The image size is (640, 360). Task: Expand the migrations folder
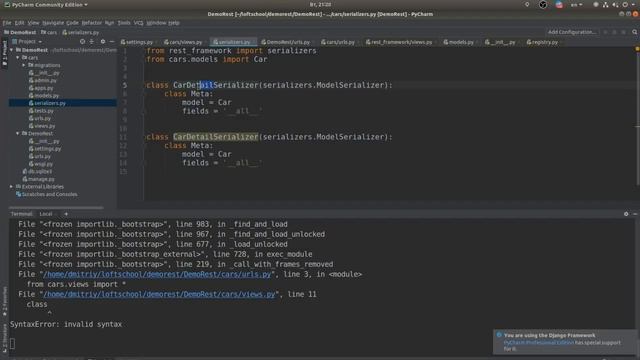[24, 65]
